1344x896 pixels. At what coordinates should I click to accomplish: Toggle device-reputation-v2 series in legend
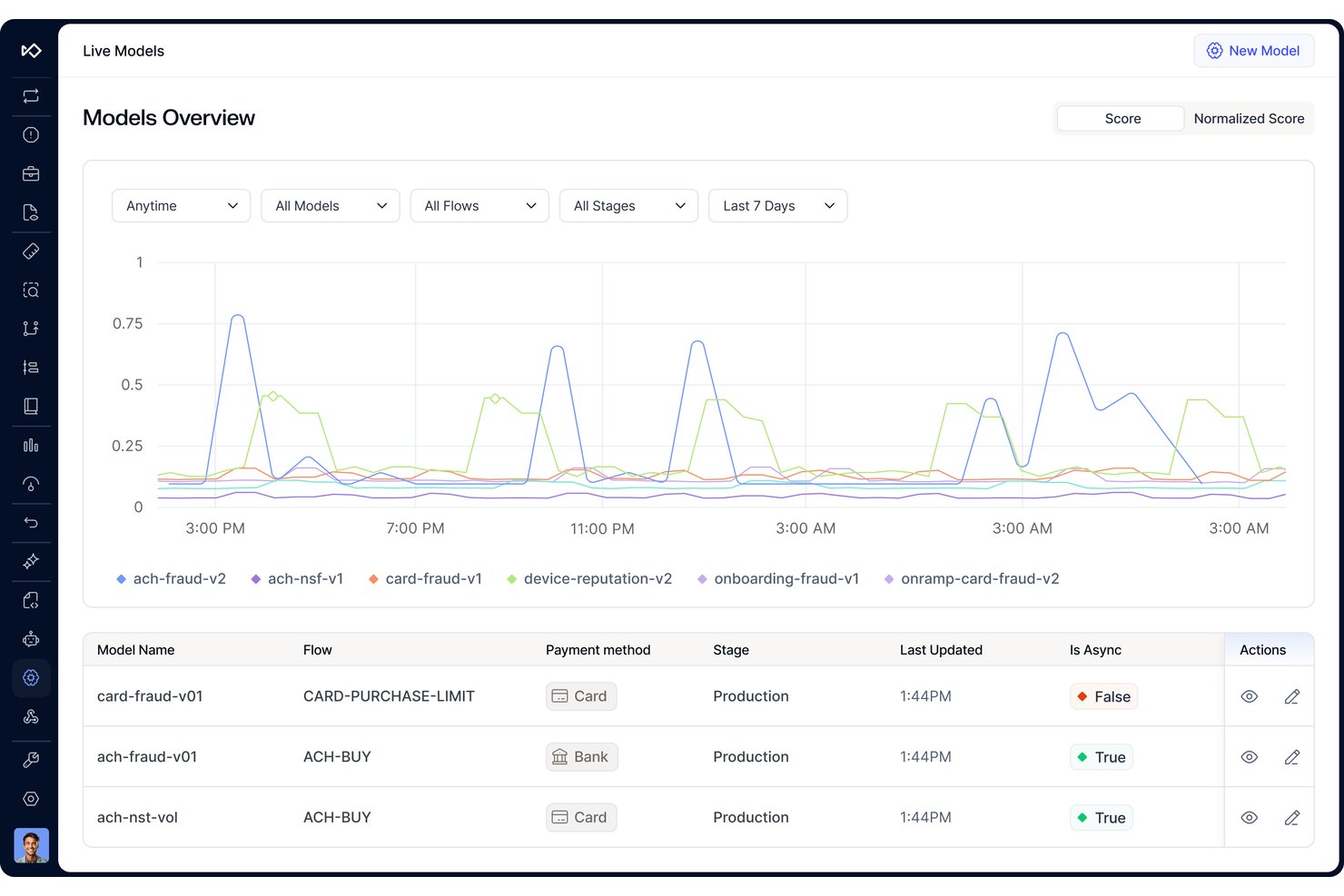coord(589,579)
